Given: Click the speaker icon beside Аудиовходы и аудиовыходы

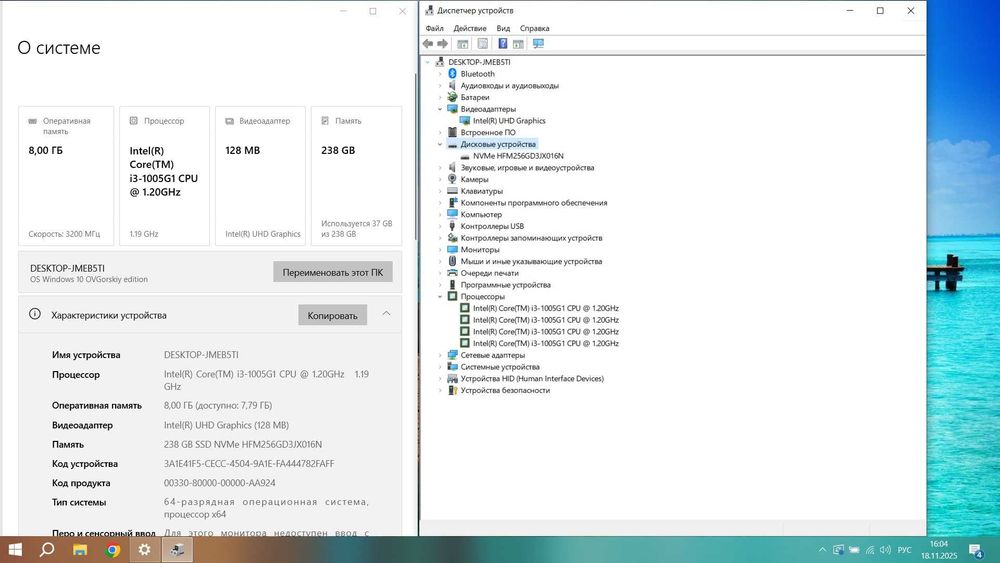Looking at the screenshot, I should click(x=452, y=85).
